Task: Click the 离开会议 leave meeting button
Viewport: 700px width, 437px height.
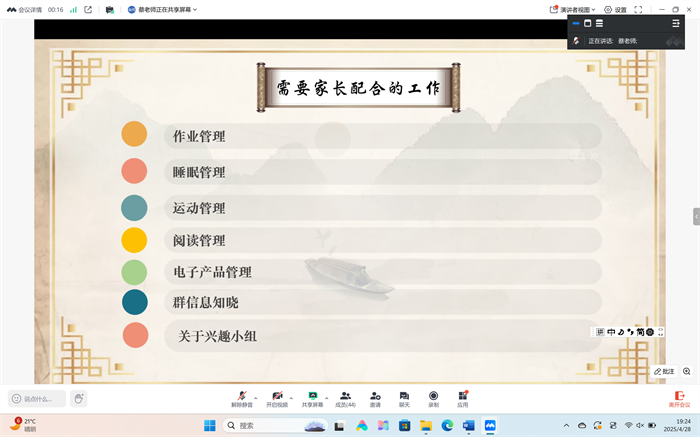Action: click(679, 398)
